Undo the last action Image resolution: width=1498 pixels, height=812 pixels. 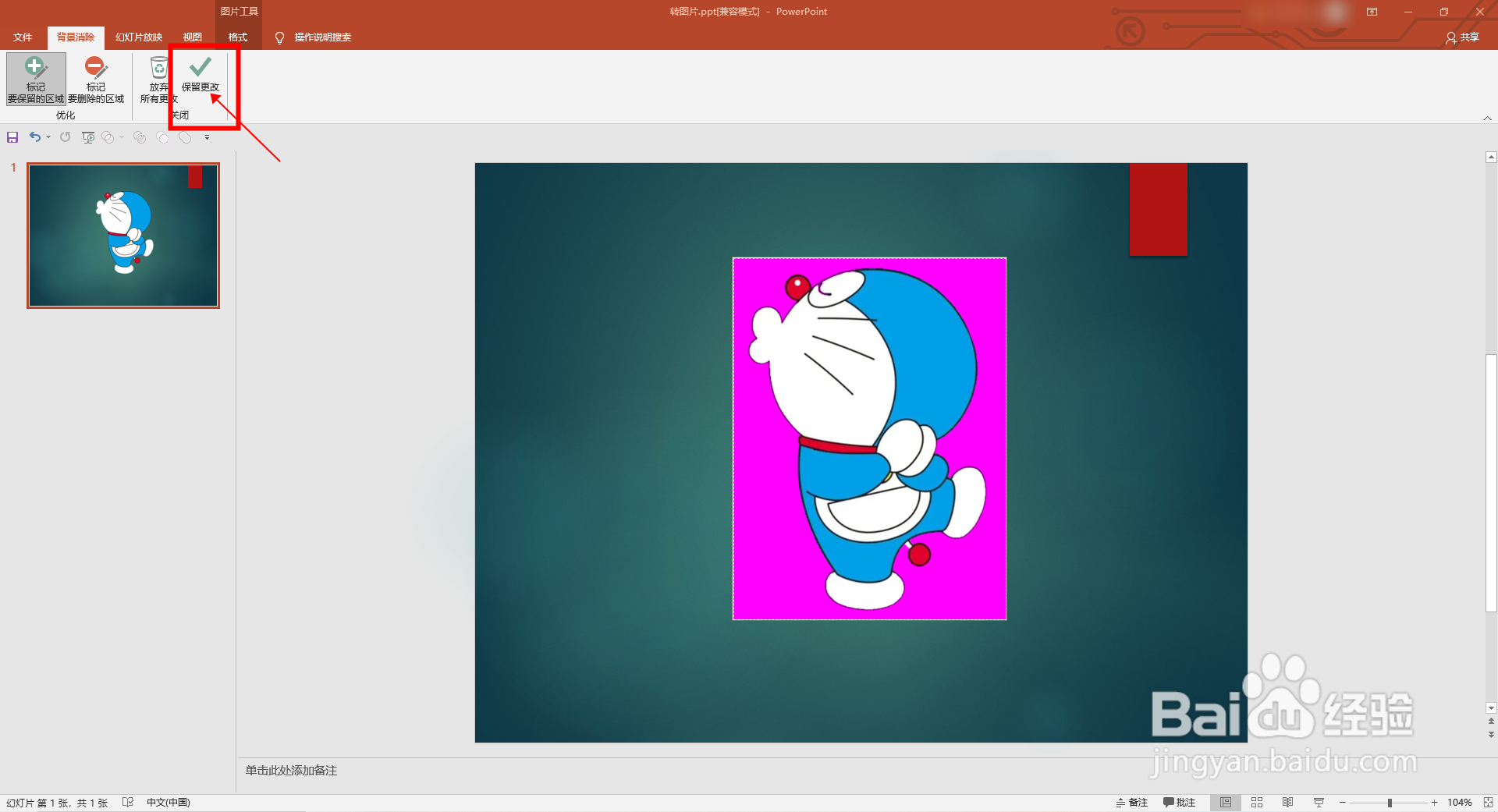pos(35,137)
